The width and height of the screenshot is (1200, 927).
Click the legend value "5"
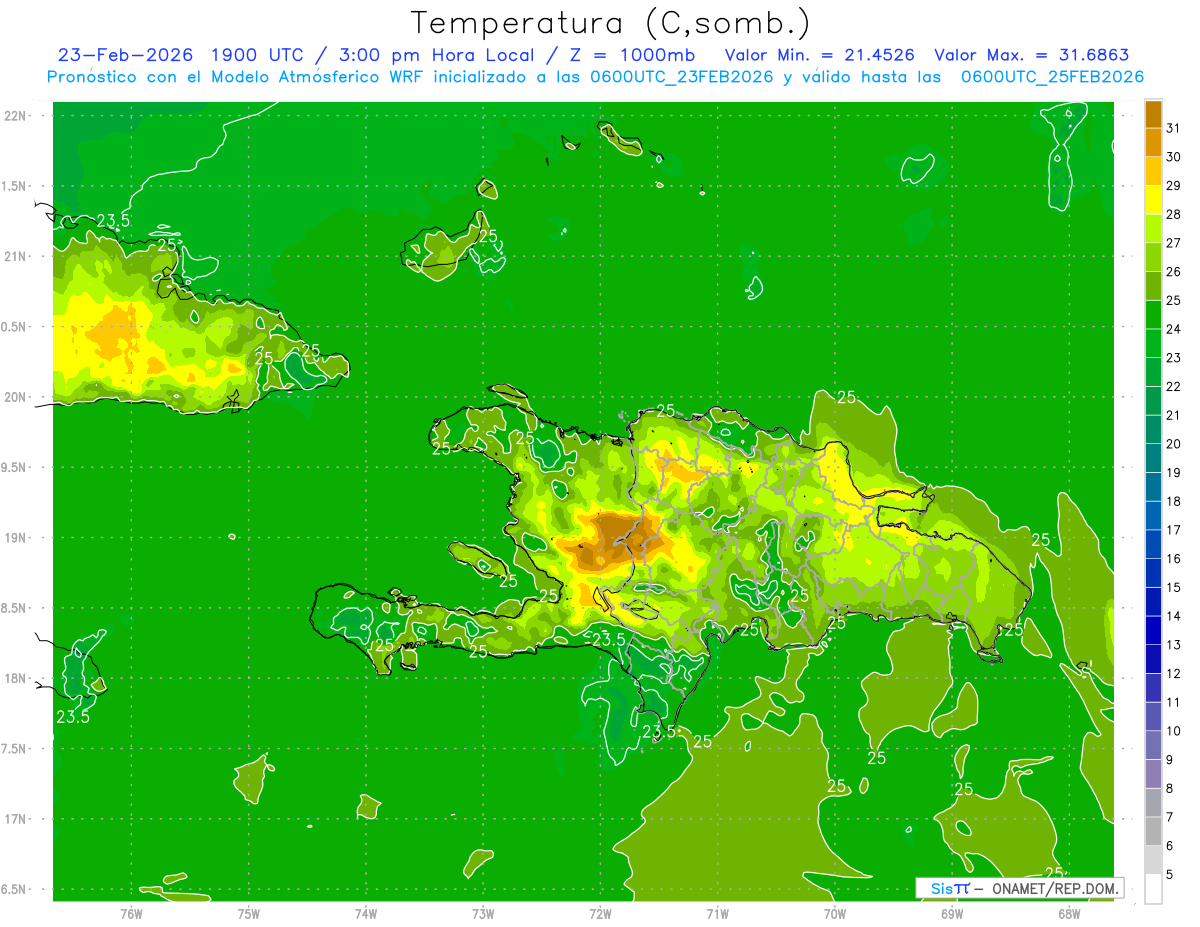point(1169,874)
